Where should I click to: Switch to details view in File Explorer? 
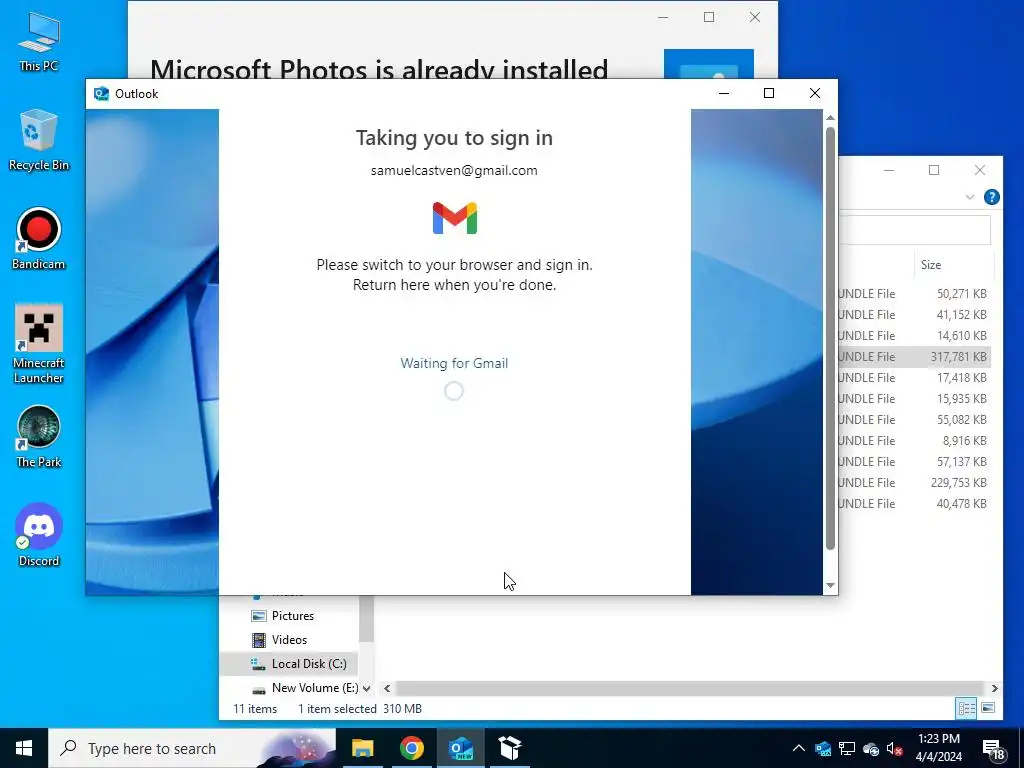click(966, 708)
